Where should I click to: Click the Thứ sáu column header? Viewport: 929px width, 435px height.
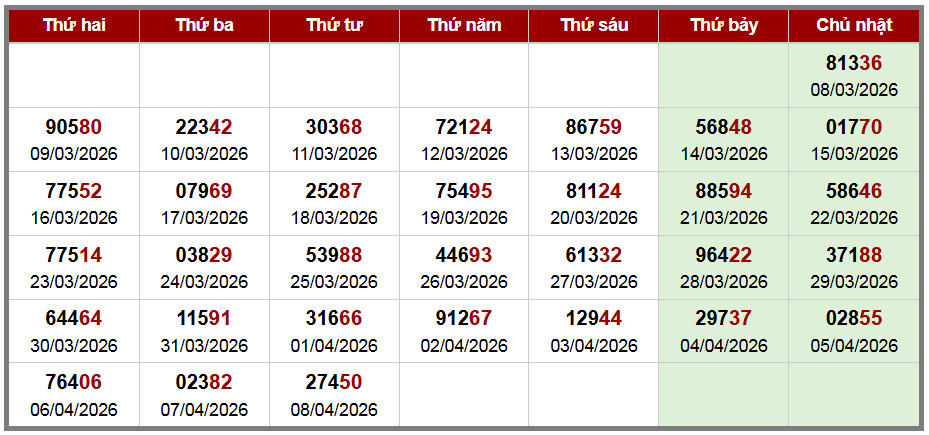tap(594, 26)
